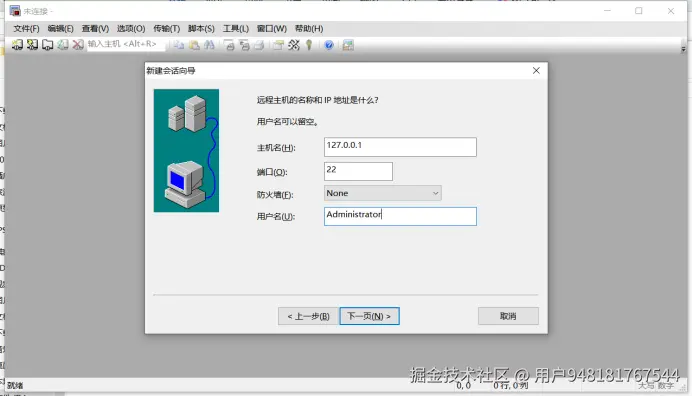Maximize the main application window

[639, 11]
